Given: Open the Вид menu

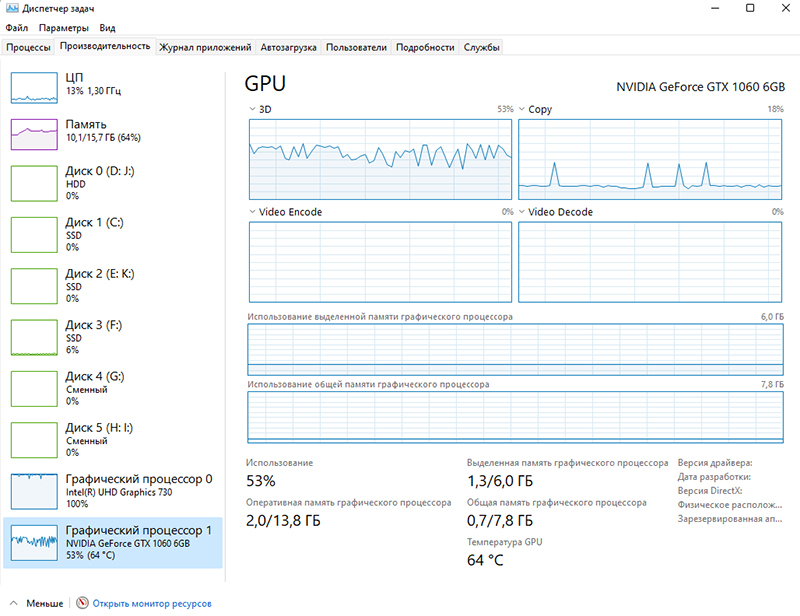Looking at the screenshot, I should click(107, 28).
